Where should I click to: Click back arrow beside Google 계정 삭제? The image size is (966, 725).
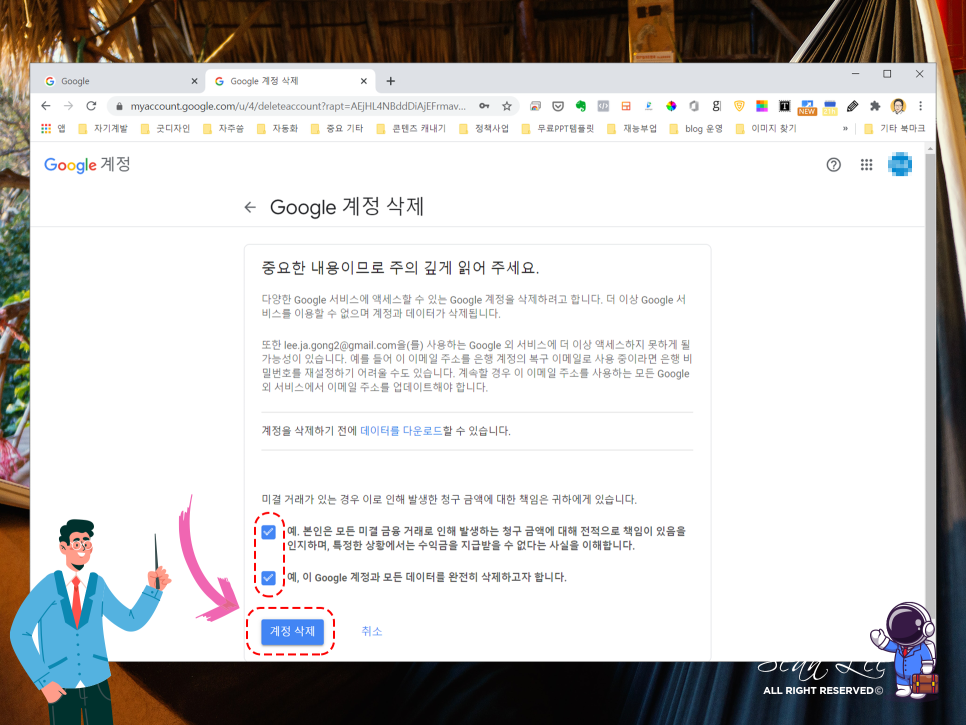pyautogui.click(x=250, y=207)
